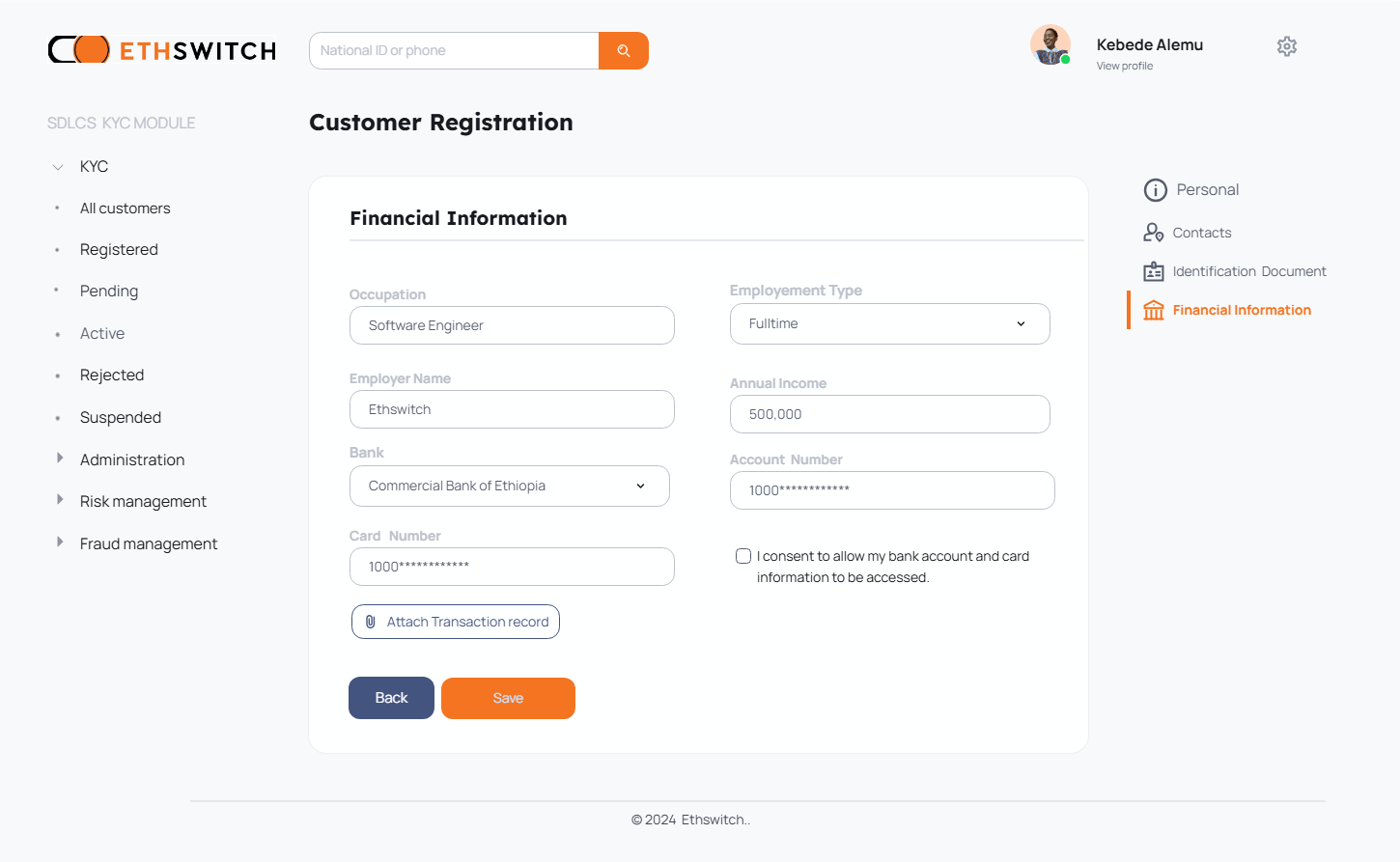This screenshot has height=862, width=1400.
Task: Go to Pending customers list
Action: [109, 291]
